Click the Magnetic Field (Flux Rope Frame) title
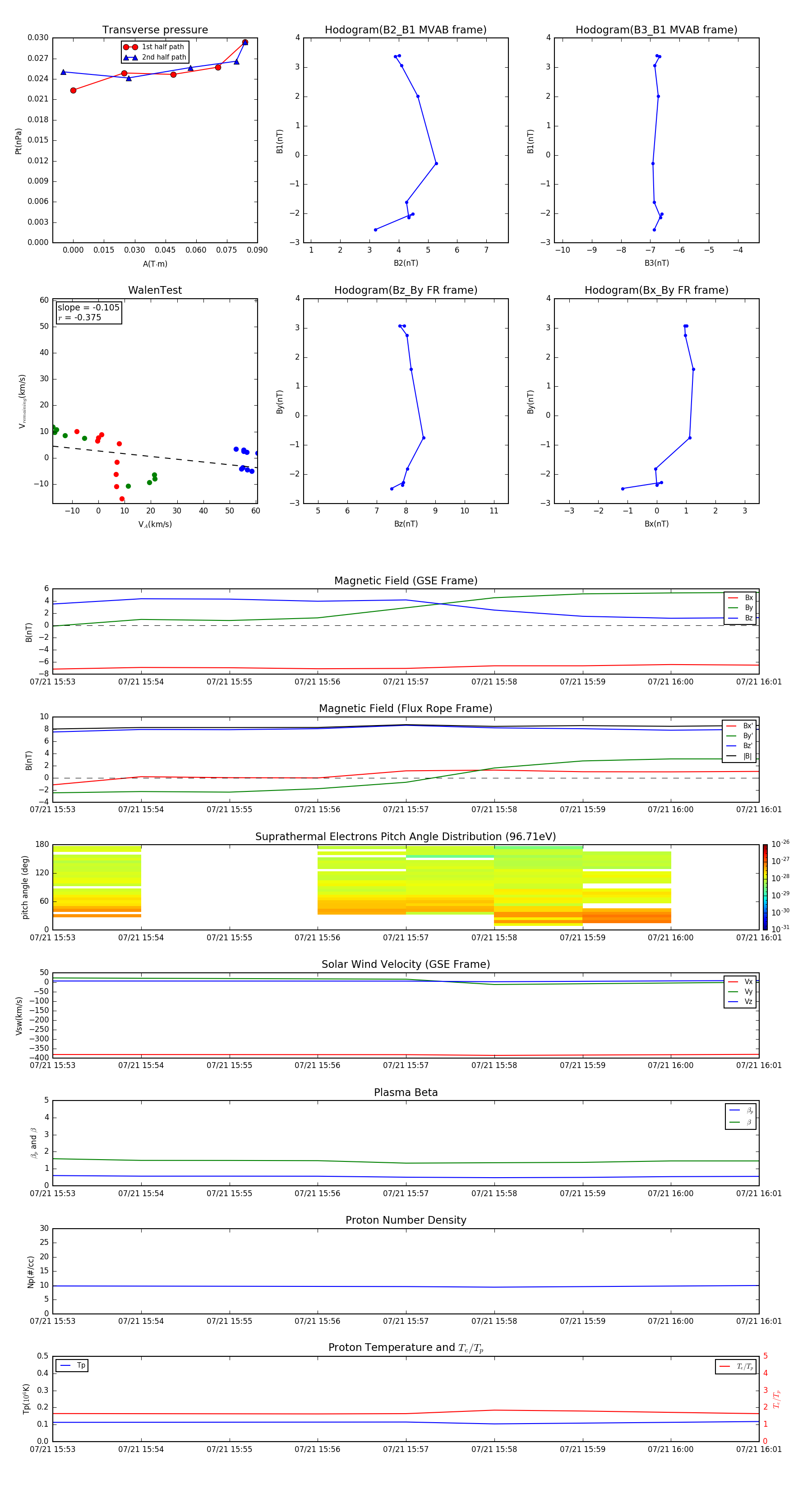The height and width of the screenshot is (1489, 812). (x=406, y=709)
